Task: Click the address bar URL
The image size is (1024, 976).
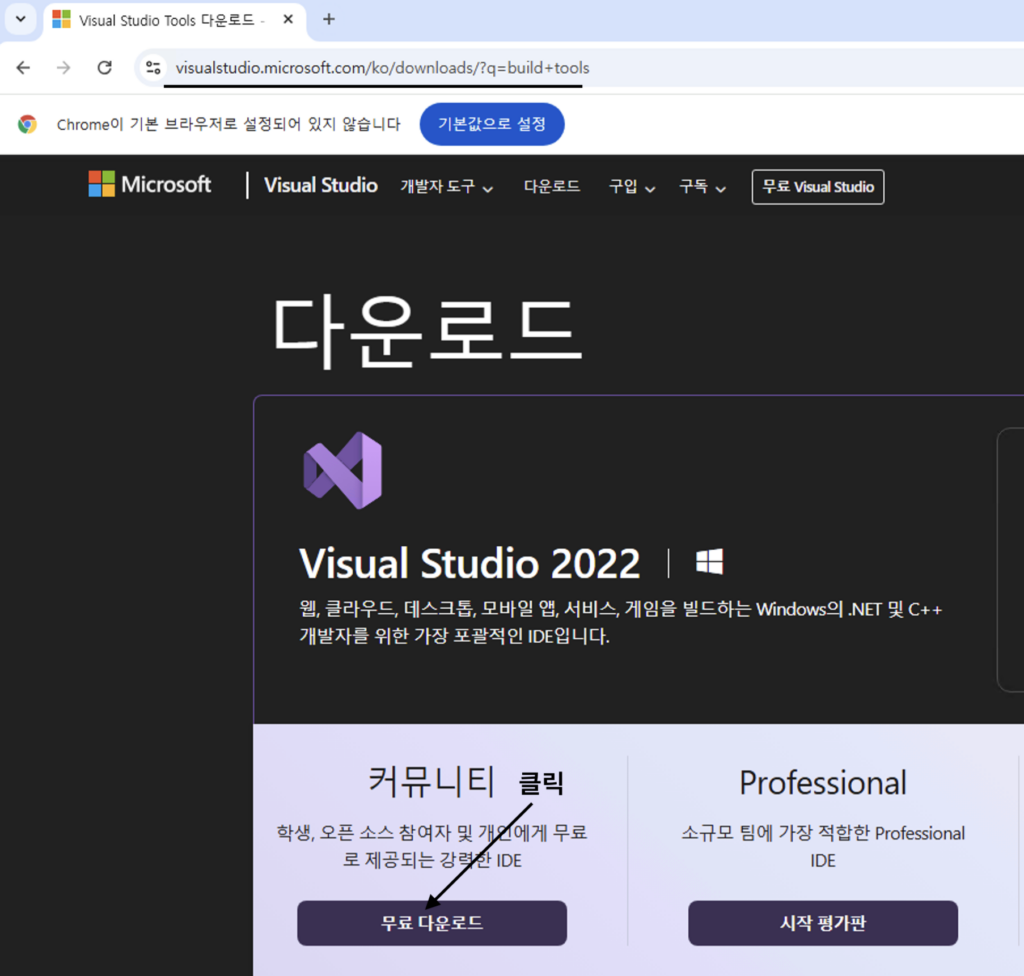Action: 382,68
